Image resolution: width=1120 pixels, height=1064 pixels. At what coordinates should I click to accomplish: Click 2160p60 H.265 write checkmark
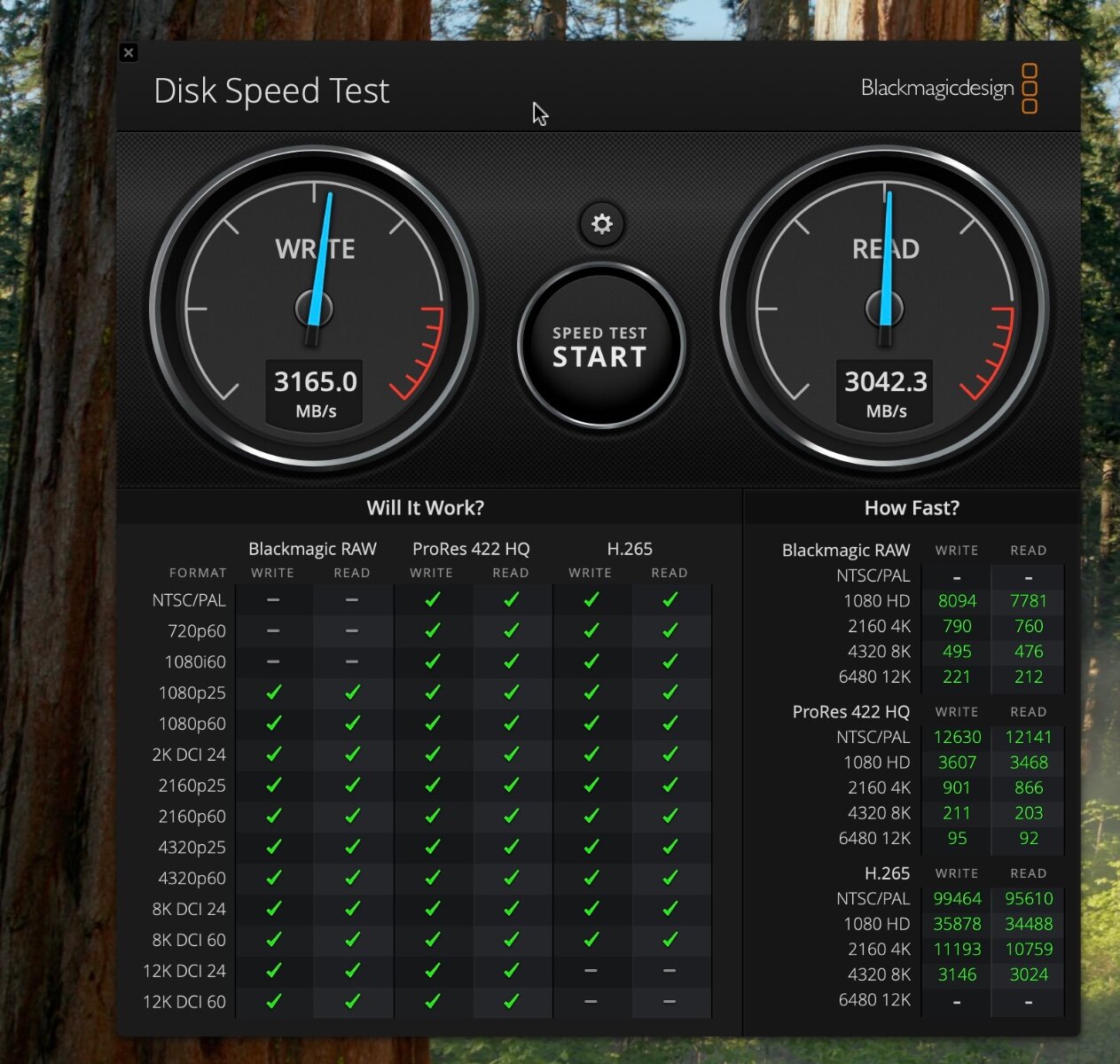(591, 817)
